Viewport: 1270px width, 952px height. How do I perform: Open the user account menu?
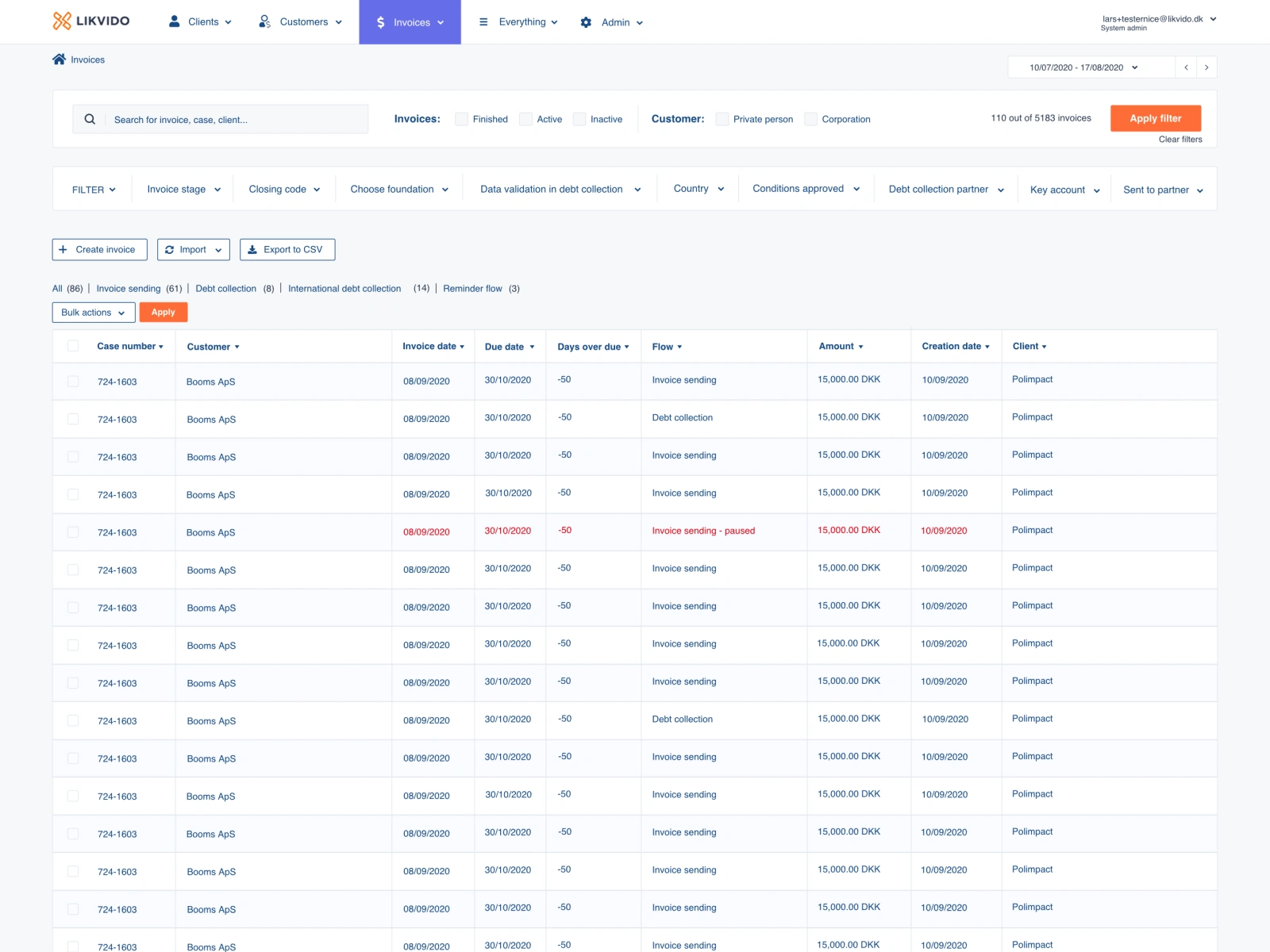tap(1159, 22)
